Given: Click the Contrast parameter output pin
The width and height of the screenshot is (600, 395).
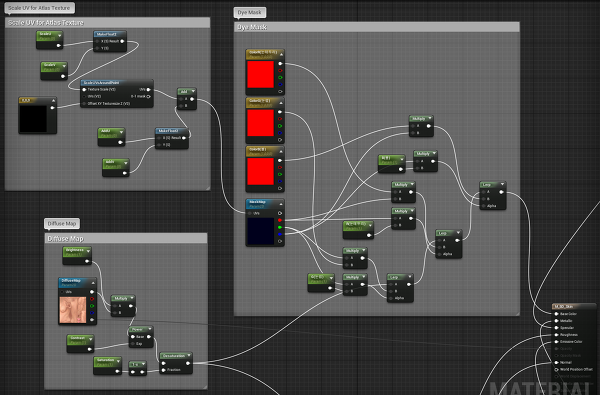Looking at the screenshot, I should 90,349.
